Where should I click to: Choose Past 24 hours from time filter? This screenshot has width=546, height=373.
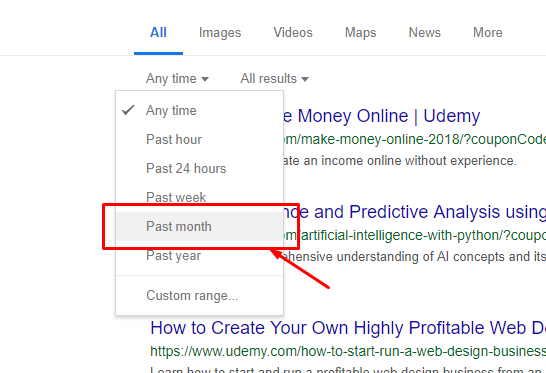(x=200, y=168)
